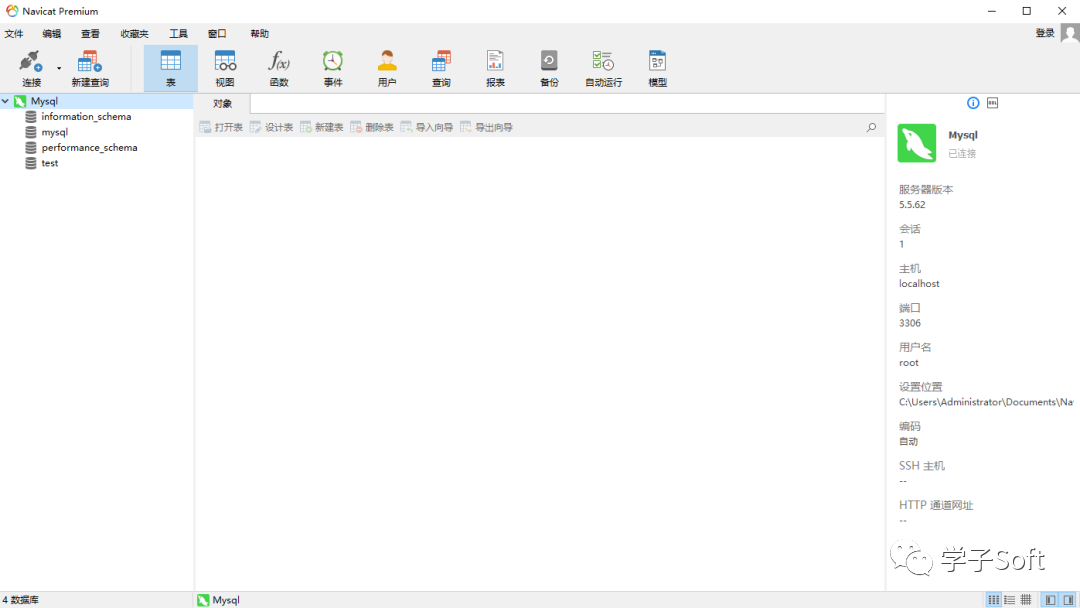Viewport: 1080px width, 608px height.
Task: Select the performance_schema database
Action: pos(90,147)
